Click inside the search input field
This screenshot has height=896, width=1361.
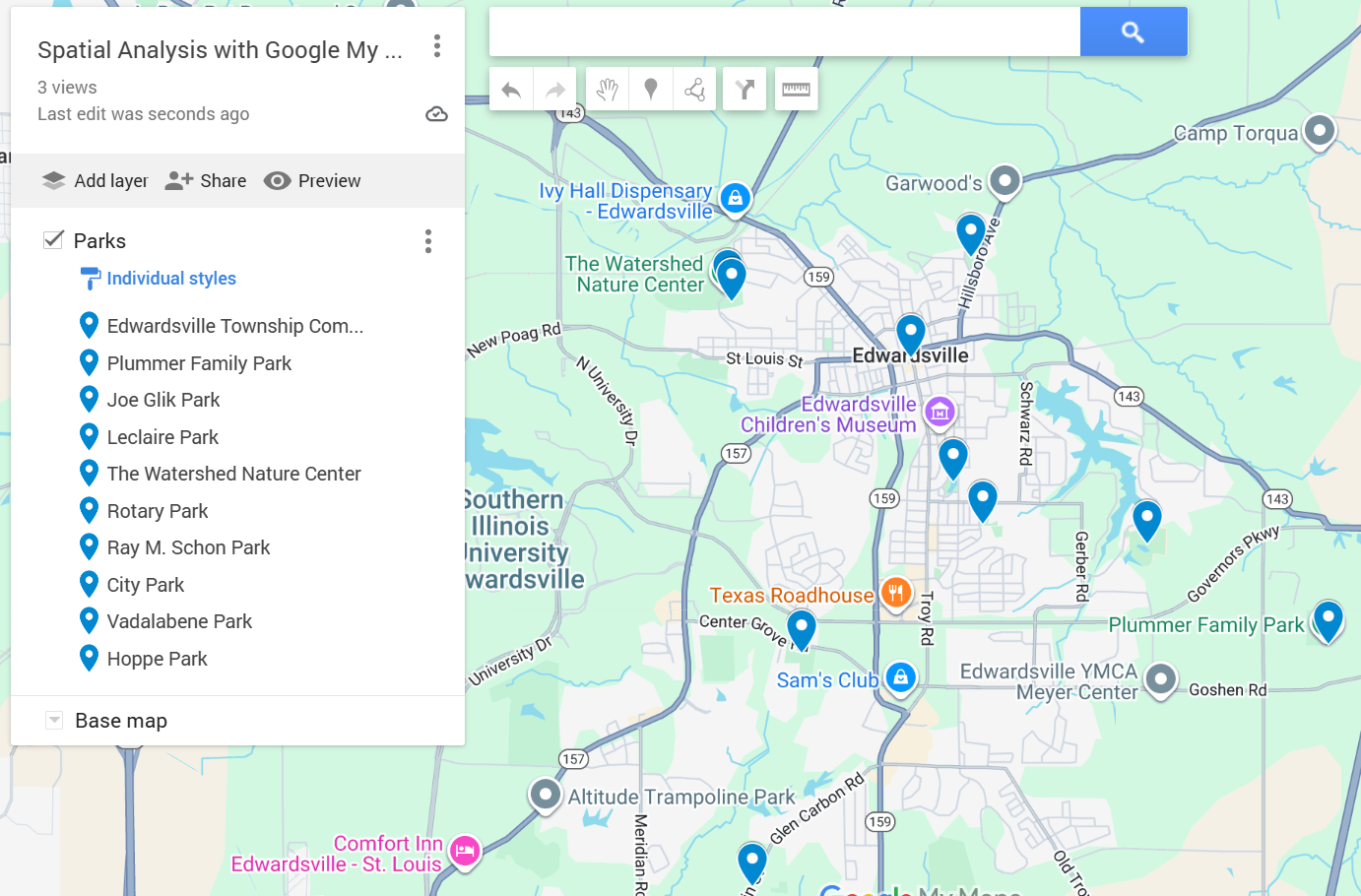click(x=778, y=32)
